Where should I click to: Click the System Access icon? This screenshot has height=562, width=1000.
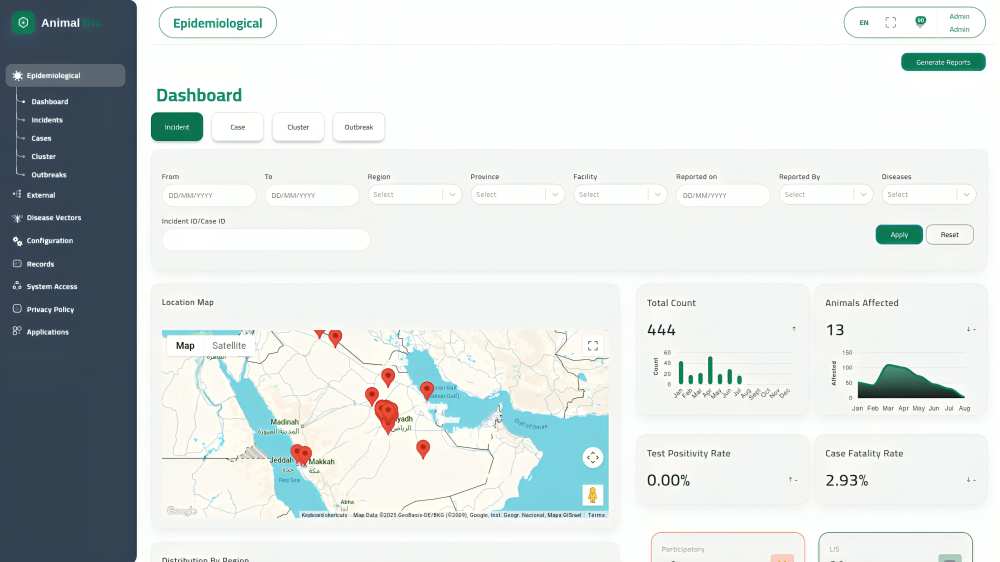[x=17, y=286]
